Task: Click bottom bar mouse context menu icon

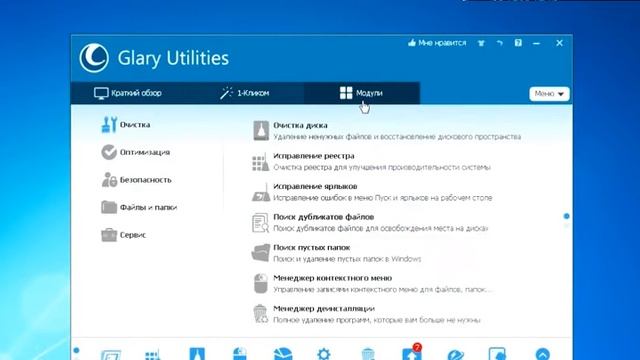Action: pos(240,353)
